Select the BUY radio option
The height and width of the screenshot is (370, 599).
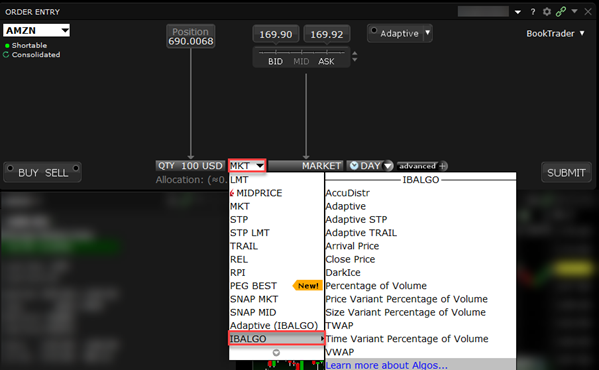click(x=10, y=168)
